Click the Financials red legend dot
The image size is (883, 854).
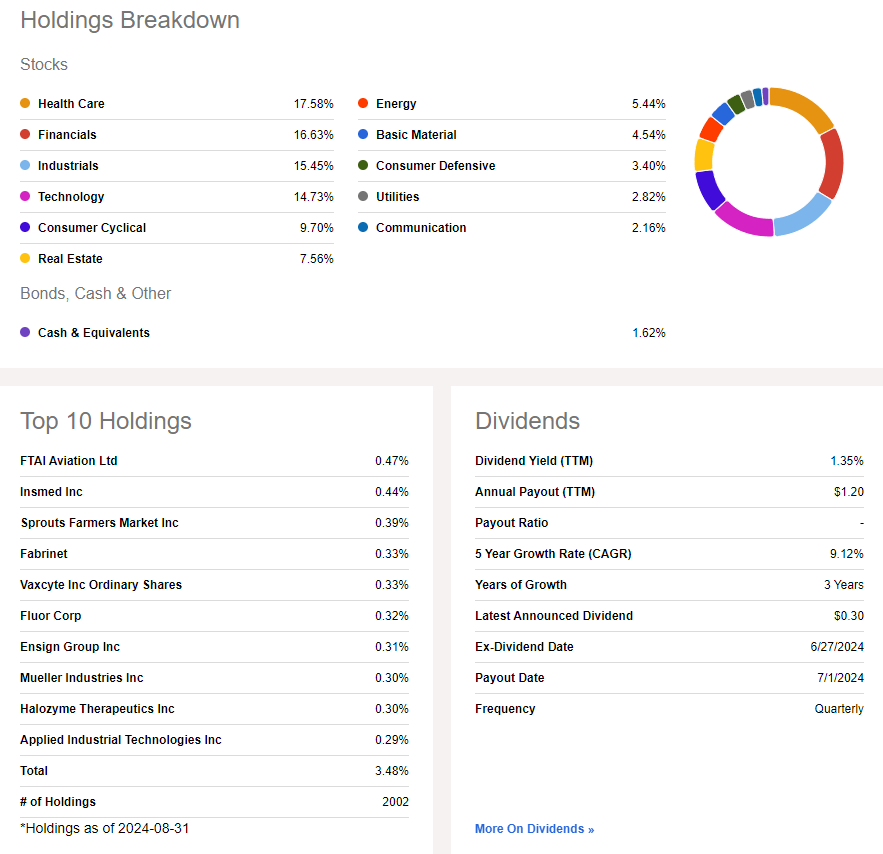click(25, 135)
